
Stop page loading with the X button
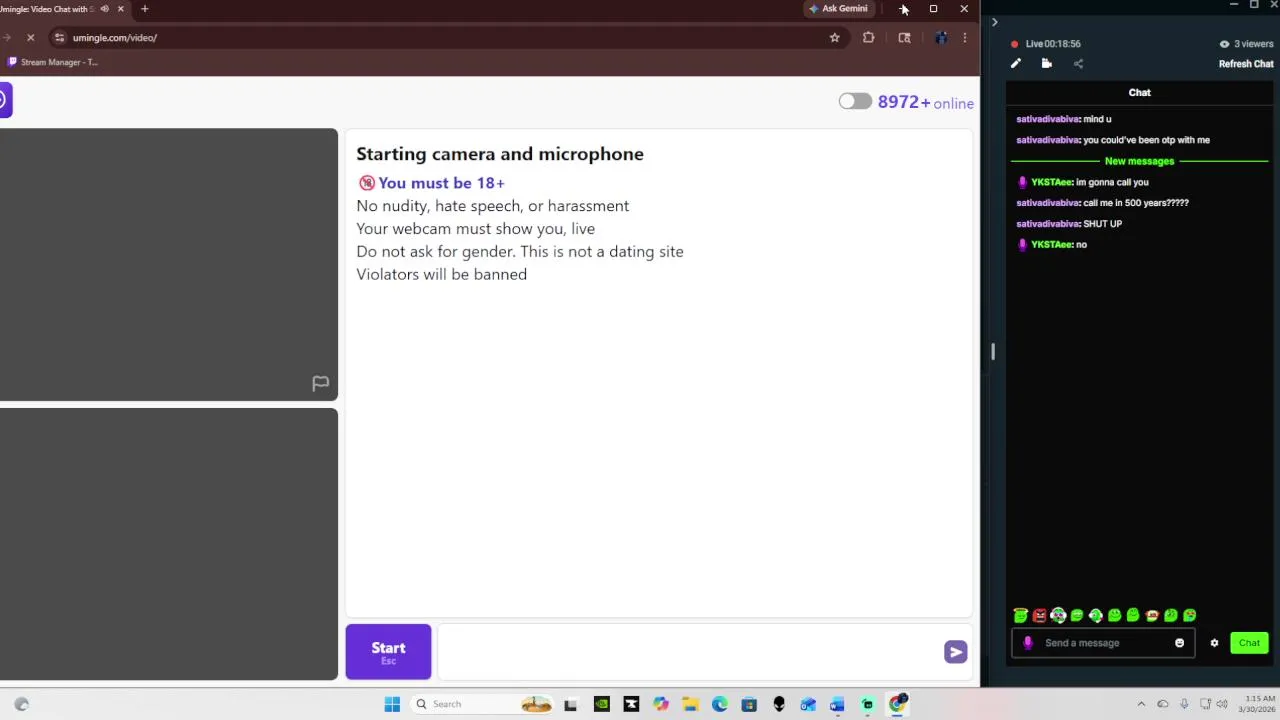[30, 38]
